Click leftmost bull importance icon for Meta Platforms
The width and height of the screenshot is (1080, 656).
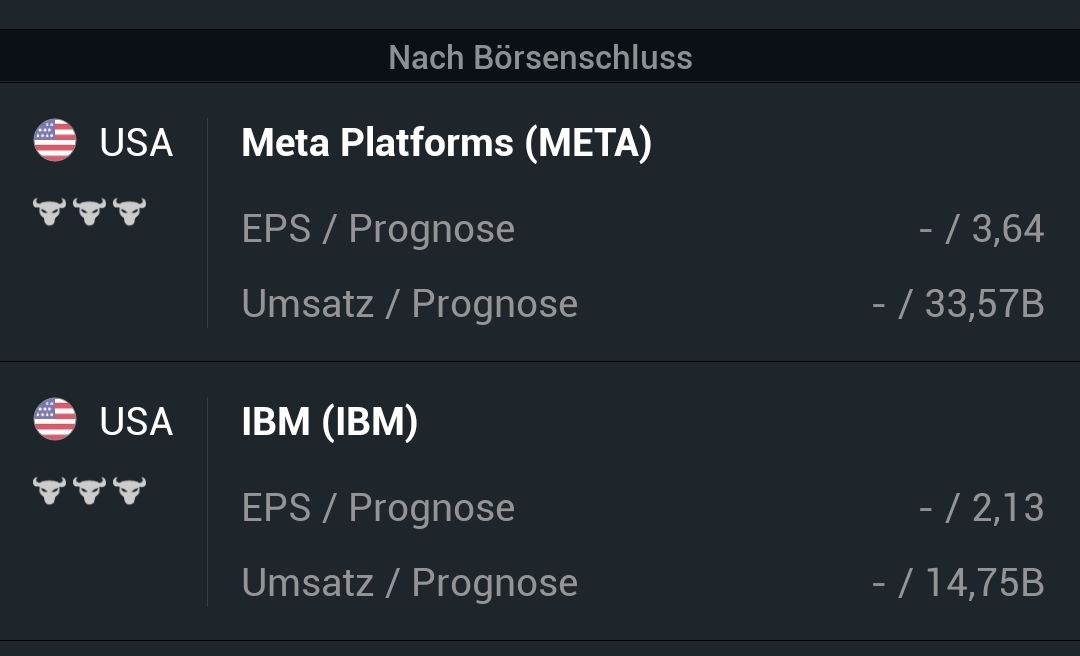pos(49,211)
